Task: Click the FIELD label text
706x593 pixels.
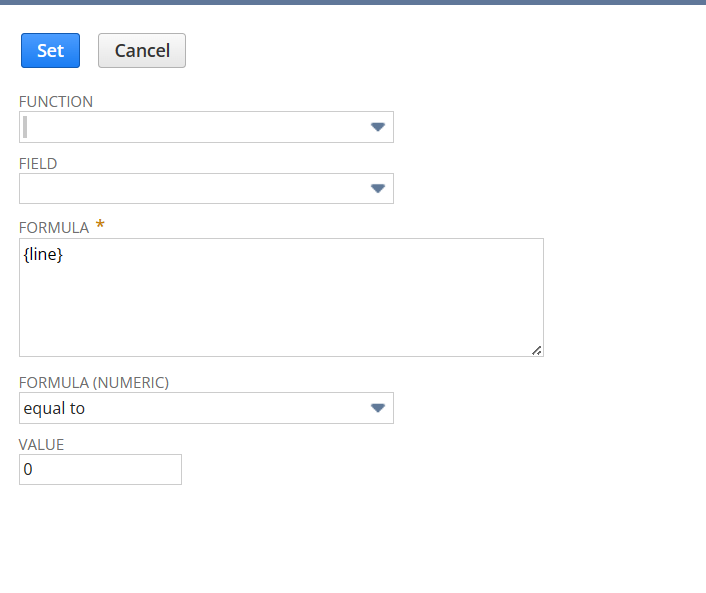Action: click(x=38, y=163)
